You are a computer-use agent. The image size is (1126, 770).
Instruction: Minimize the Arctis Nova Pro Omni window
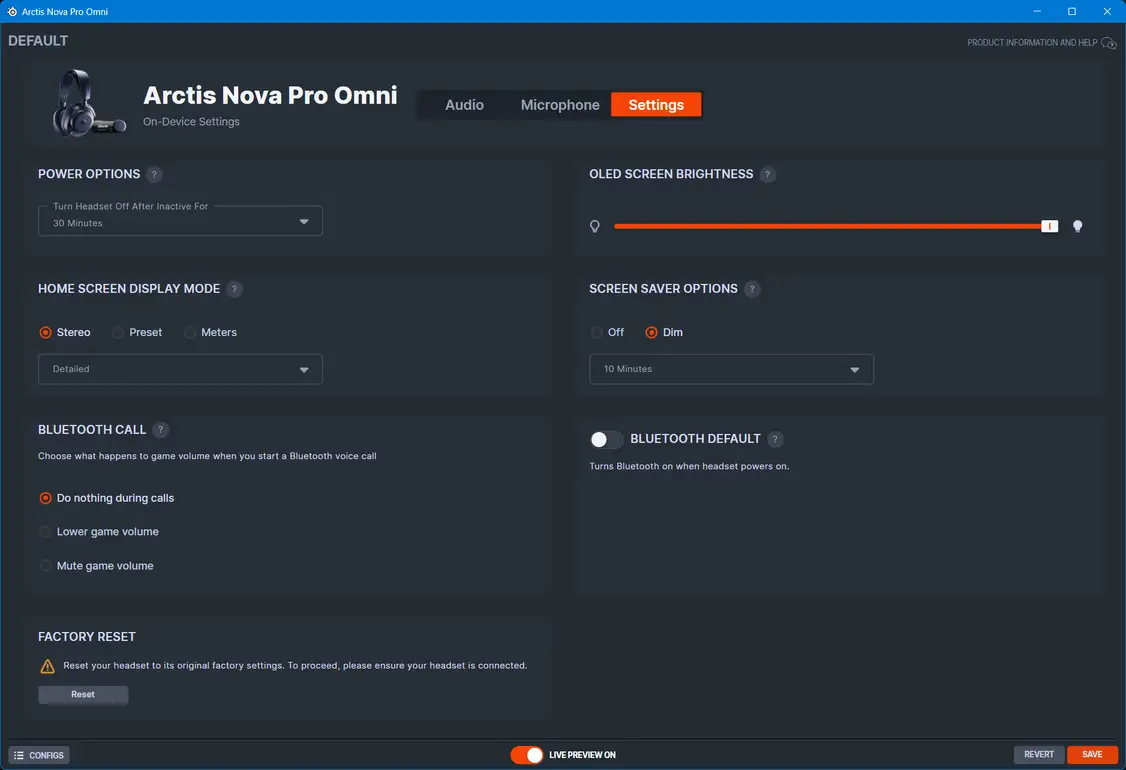tap(1037, 11)
